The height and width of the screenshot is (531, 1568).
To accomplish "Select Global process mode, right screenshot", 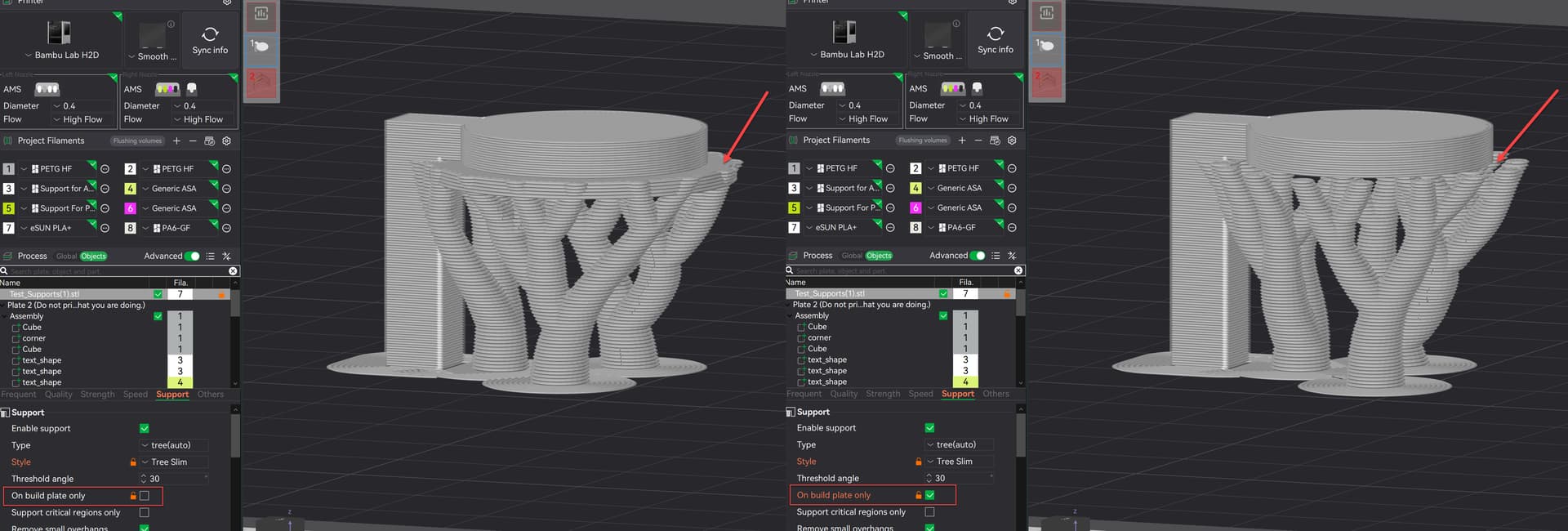I will 852,255.
